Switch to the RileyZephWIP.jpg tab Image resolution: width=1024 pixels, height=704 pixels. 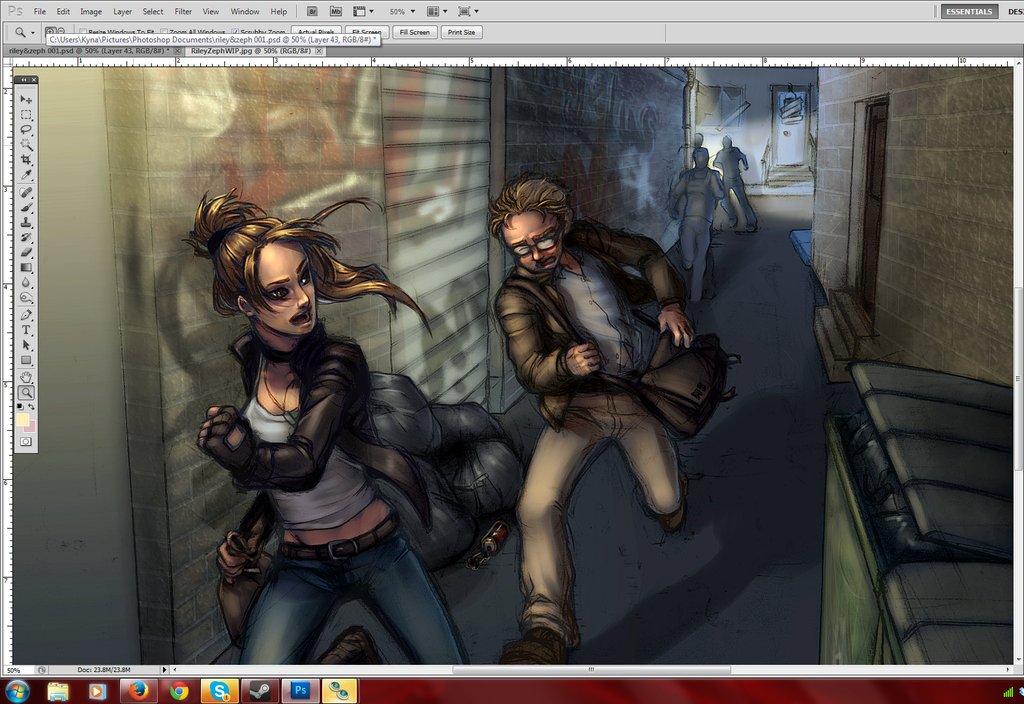(x=251, y=51)
